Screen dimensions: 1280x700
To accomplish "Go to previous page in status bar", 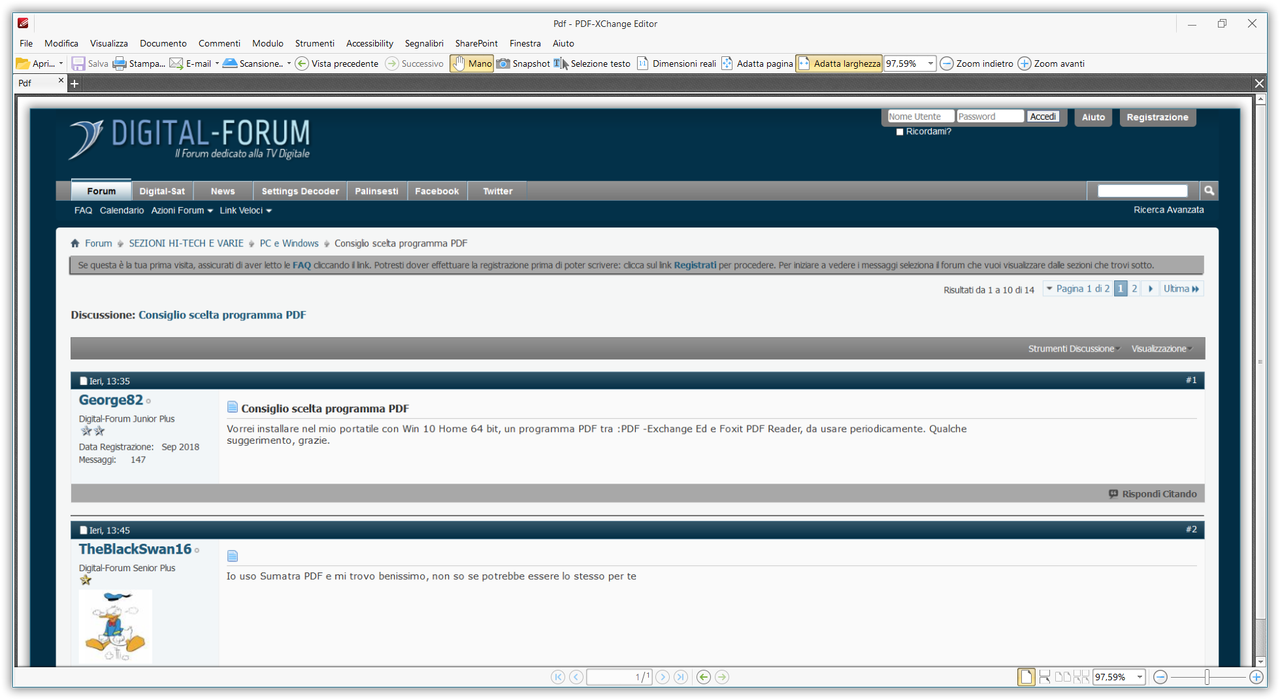I will (576, 677).
